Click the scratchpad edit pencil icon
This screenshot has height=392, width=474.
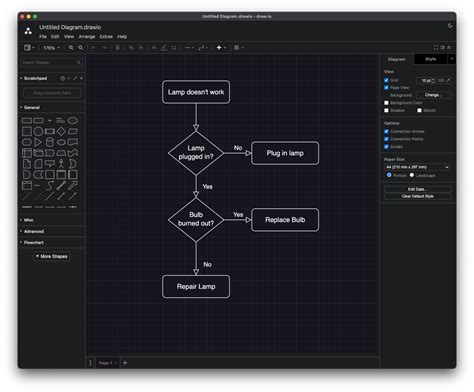(75, 78)
